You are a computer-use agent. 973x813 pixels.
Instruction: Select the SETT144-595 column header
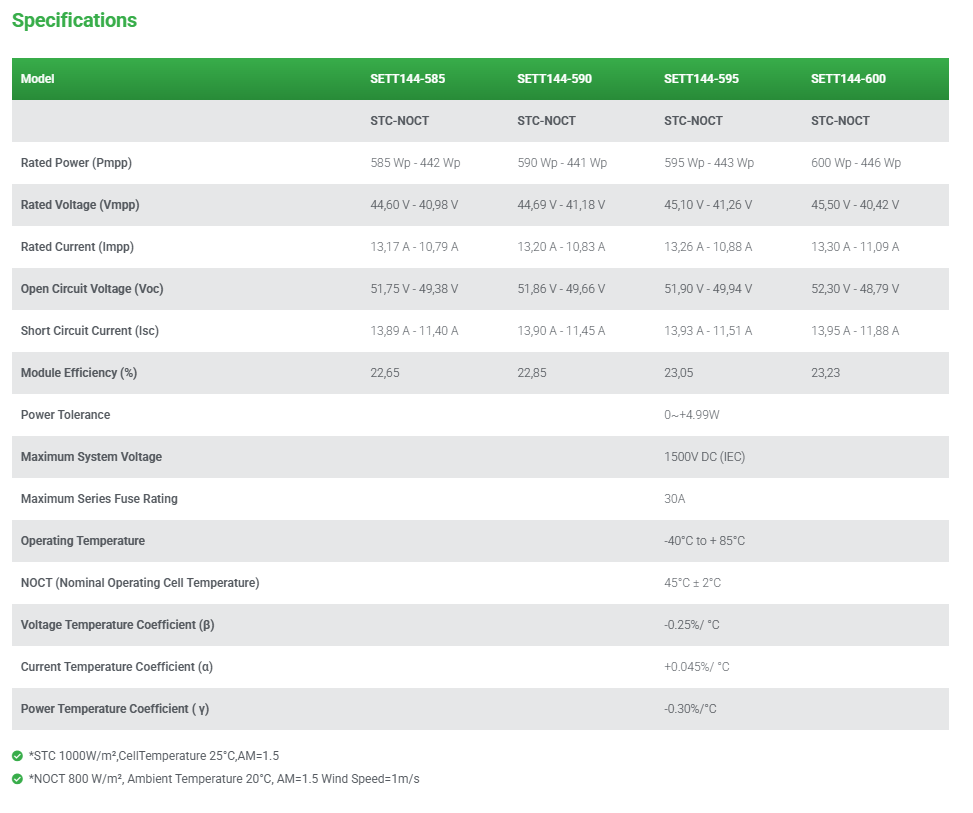[701, 79]
